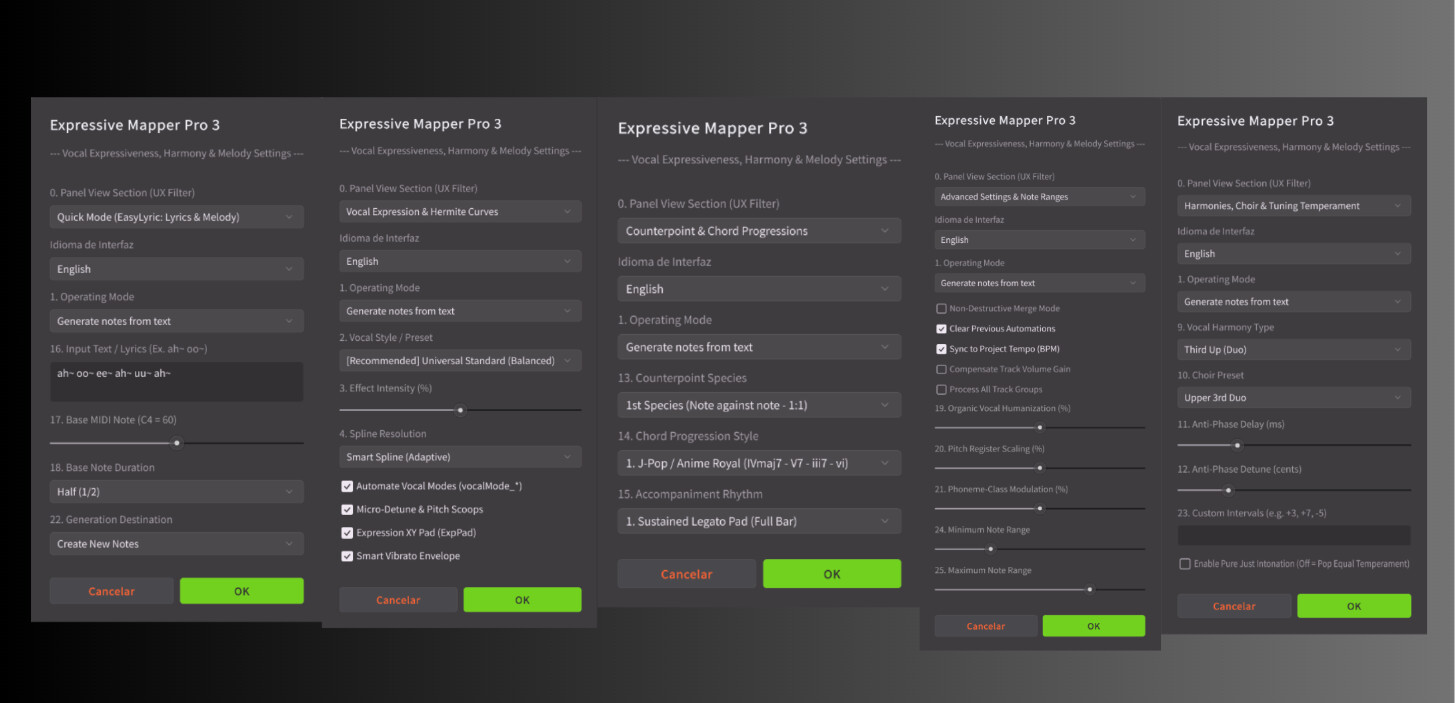
Task: Enable Non-Destructive Merge Mode checkbox
Action: point(941,309)
